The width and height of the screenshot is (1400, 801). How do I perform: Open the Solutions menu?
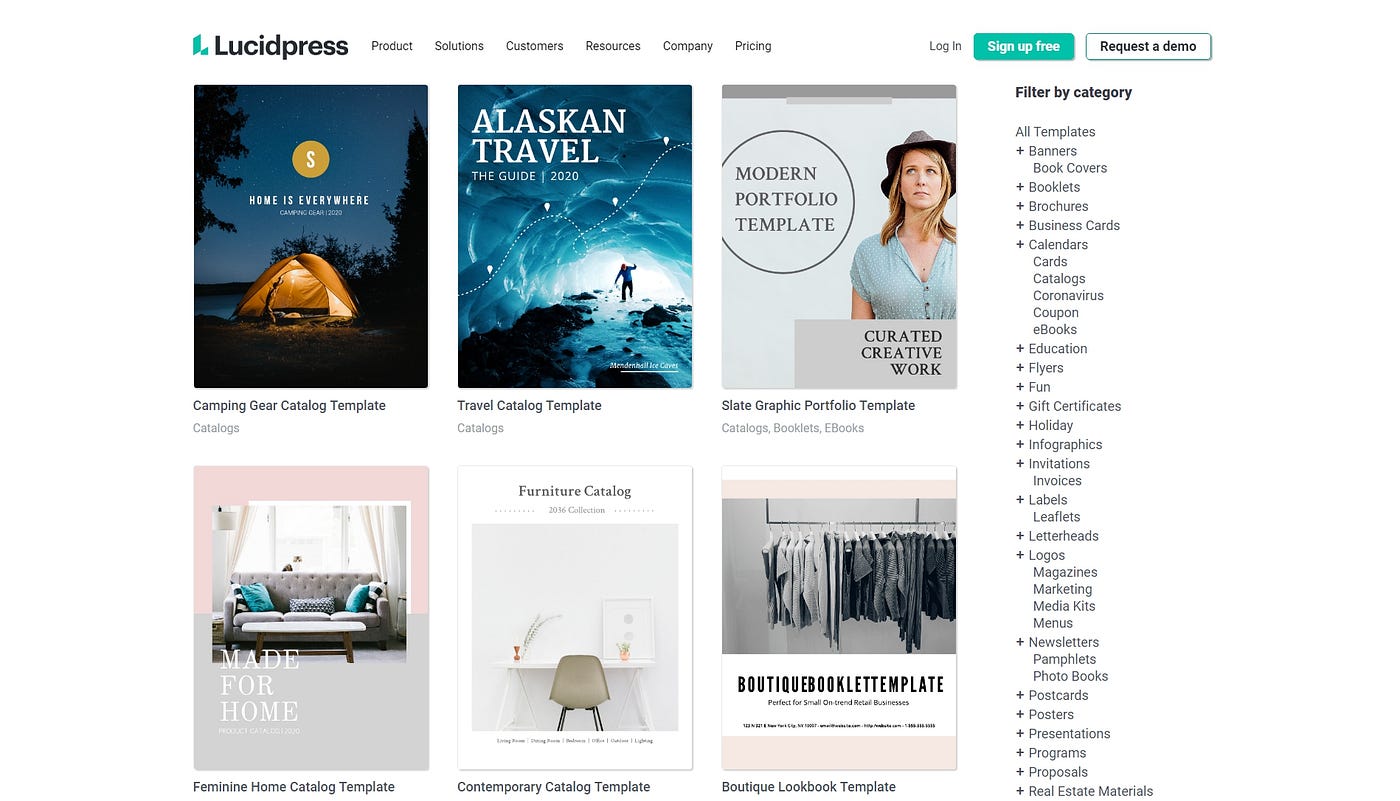click(459, 46)
